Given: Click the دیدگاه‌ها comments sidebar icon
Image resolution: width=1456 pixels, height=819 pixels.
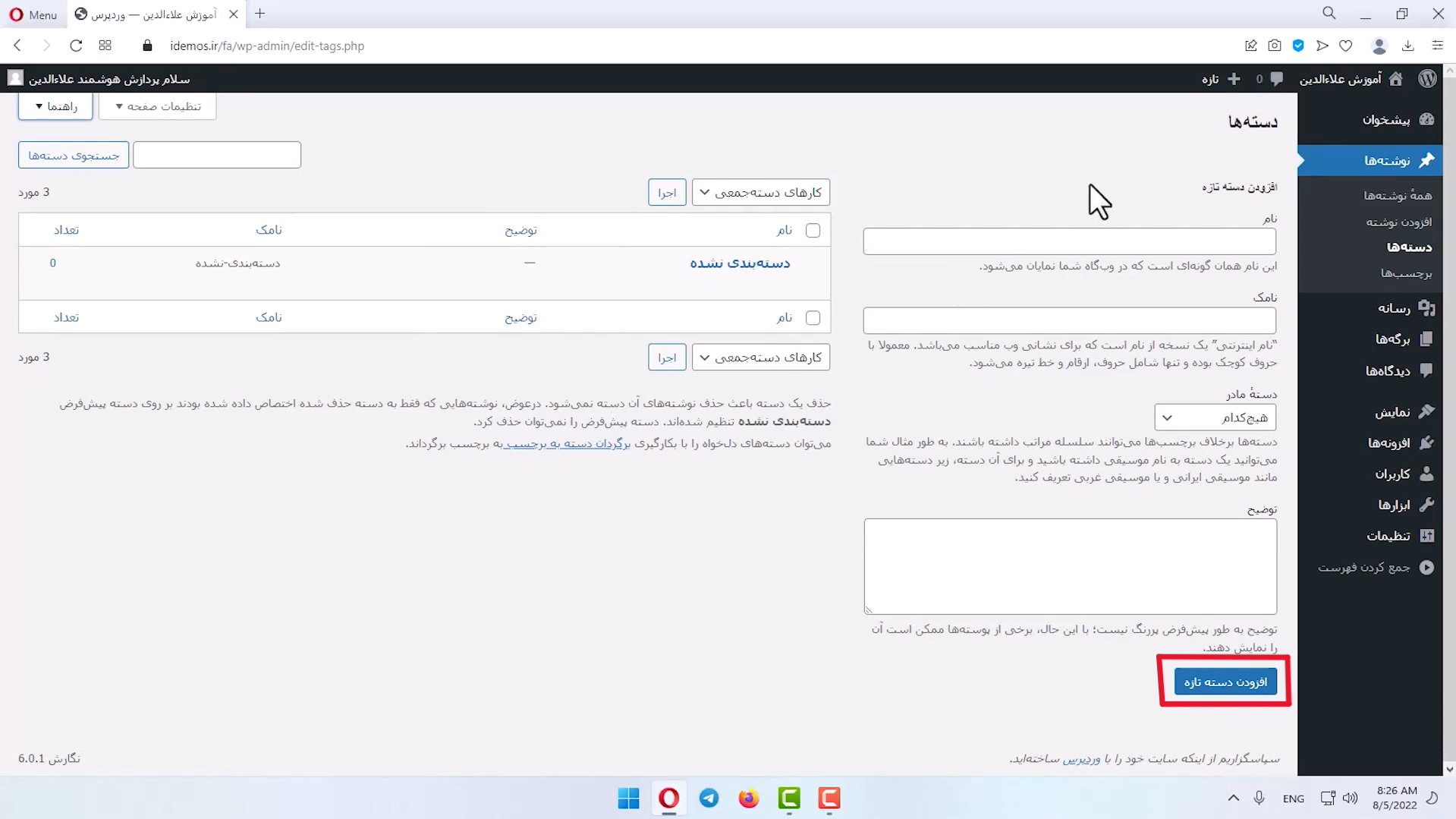Looking at the screenshot, I should [1426, 370].
